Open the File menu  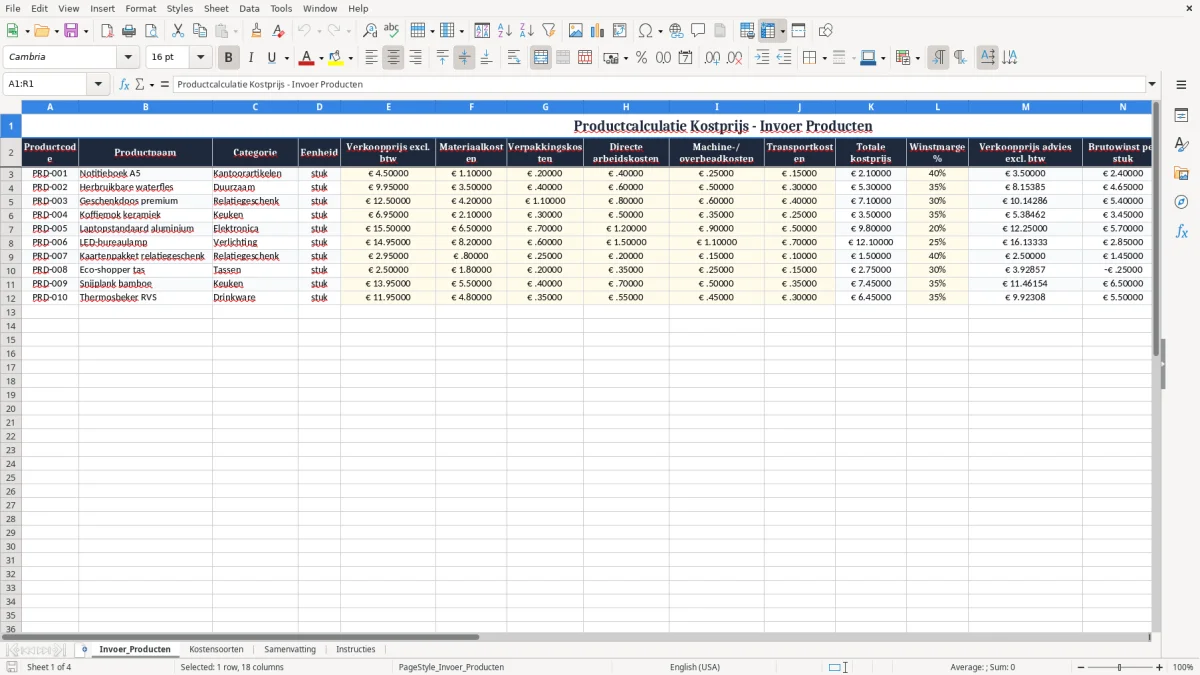coord(13,8)
